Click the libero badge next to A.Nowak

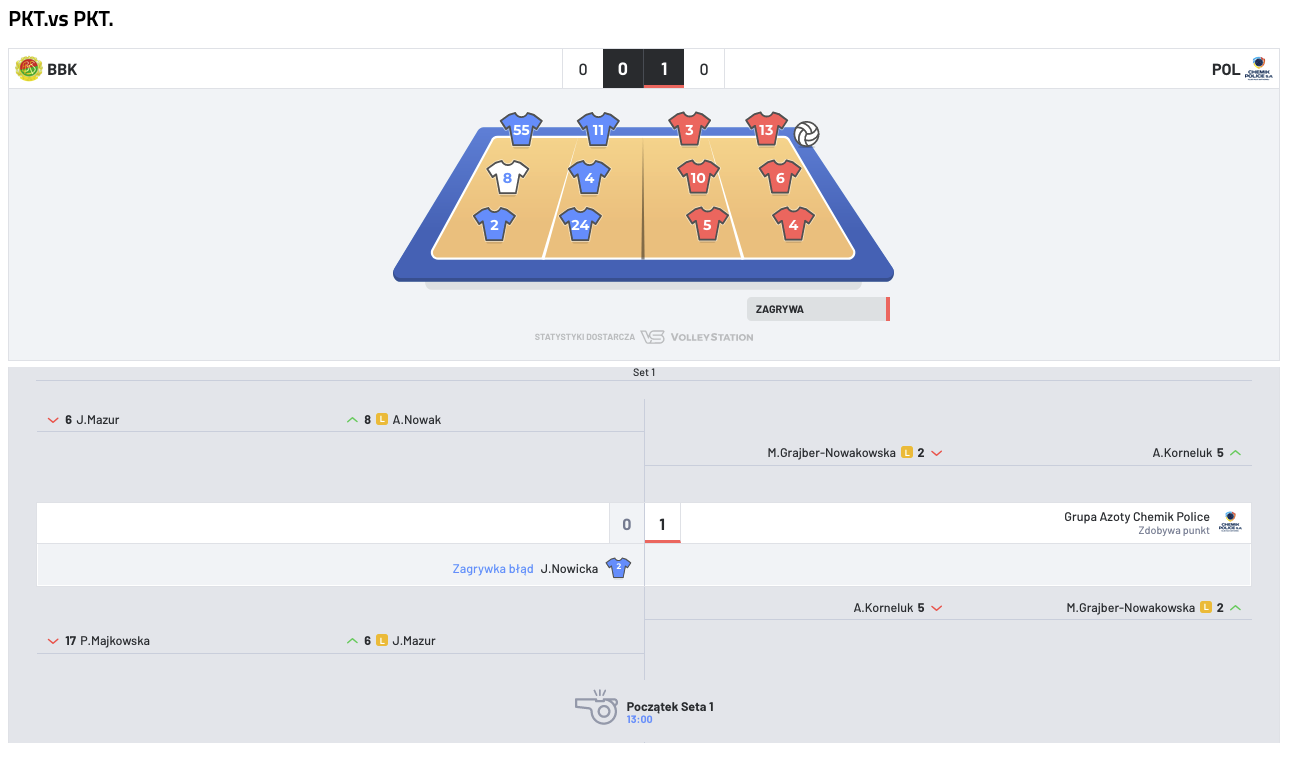[x=382, y=420]
